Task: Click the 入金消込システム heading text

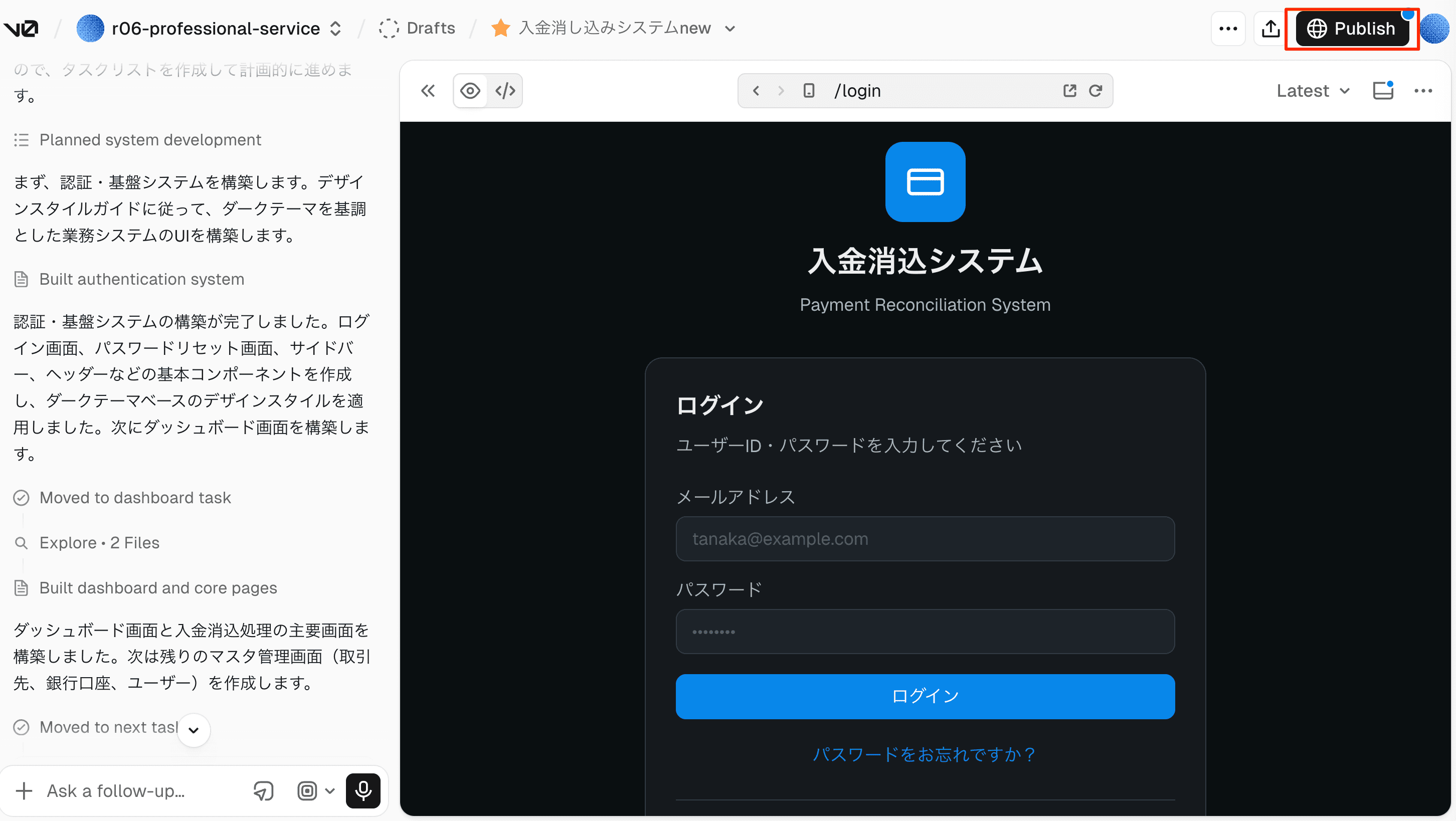Action: pyautogui.click(x=925, y=262)
